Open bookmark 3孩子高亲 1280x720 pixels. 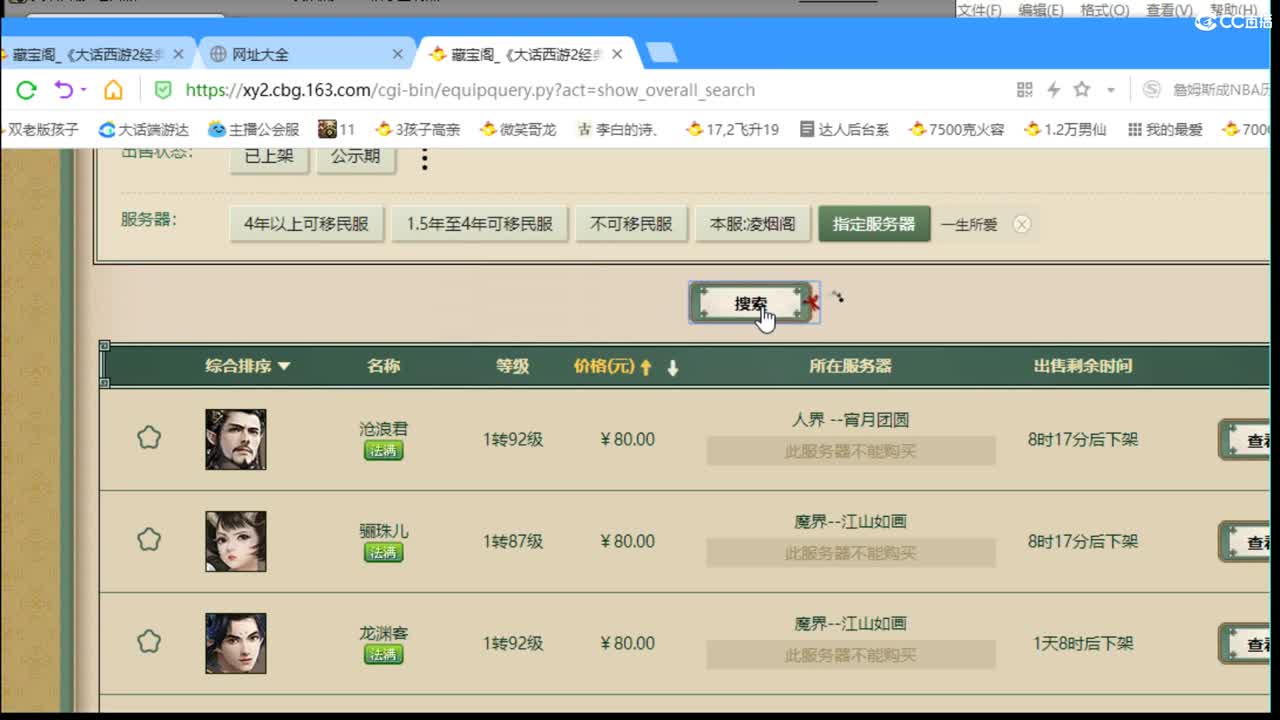[x=417, y=129]
